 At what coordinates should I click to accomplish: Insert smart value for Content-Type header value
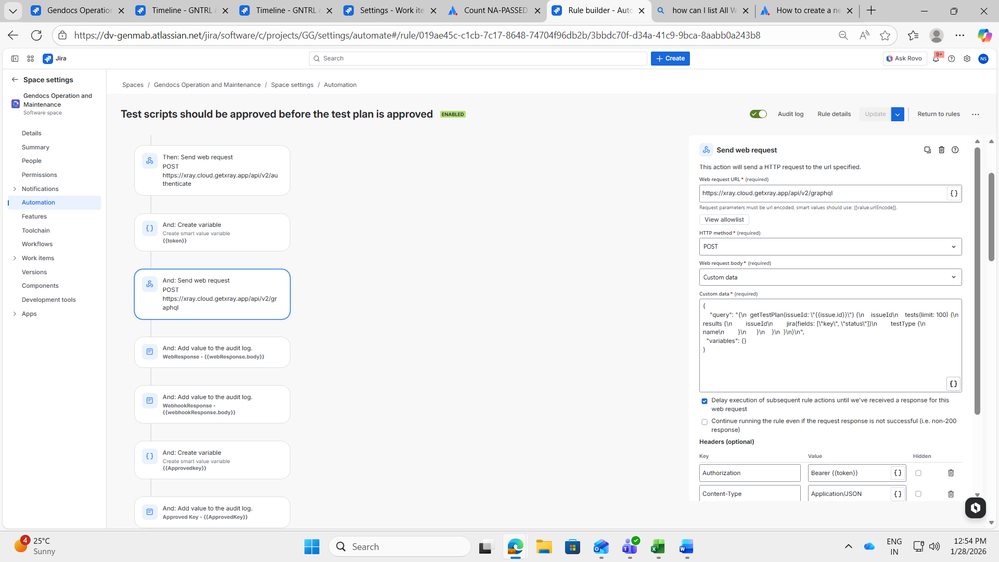pos(898,493)
